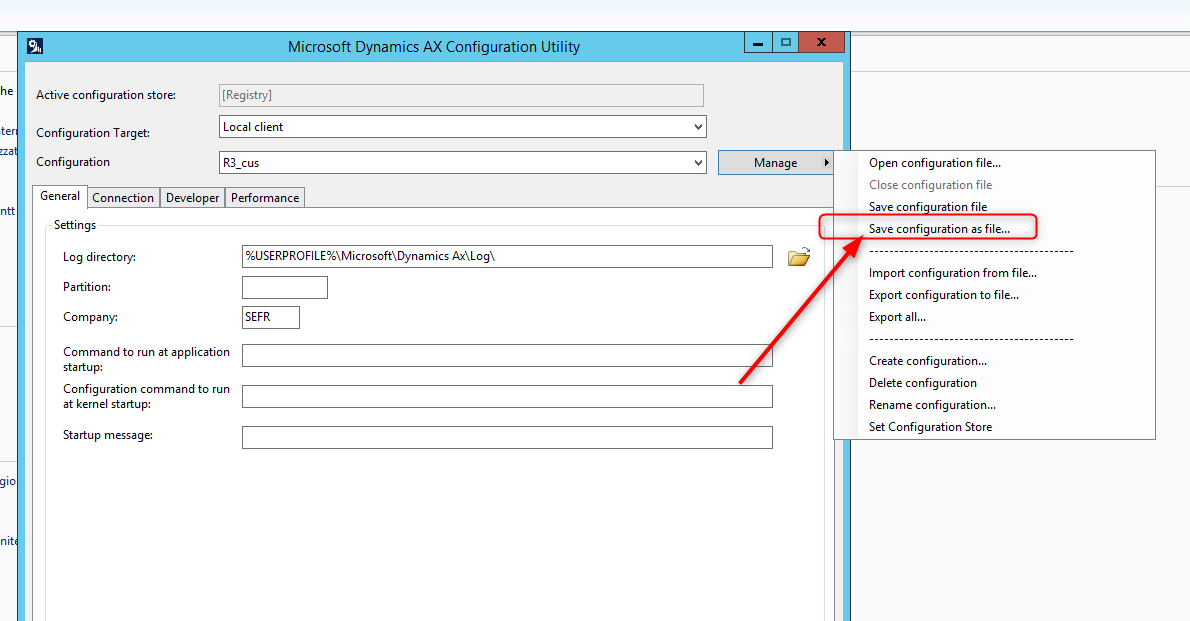Click inside the Company field showing SEFR

point(270,316)
